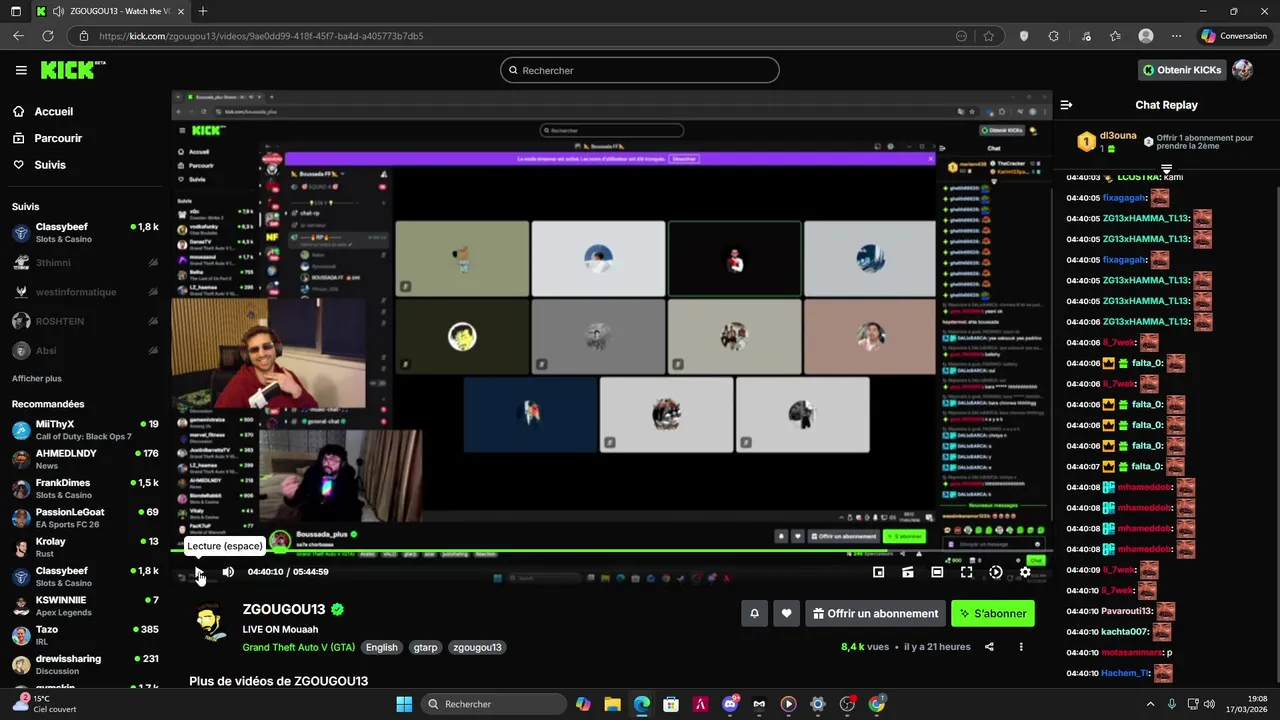Image resolution: width=1280 pixels, height=720 pixels.
Task: Expand followed list with Afficher plus
Action: [x=37, y=379]
